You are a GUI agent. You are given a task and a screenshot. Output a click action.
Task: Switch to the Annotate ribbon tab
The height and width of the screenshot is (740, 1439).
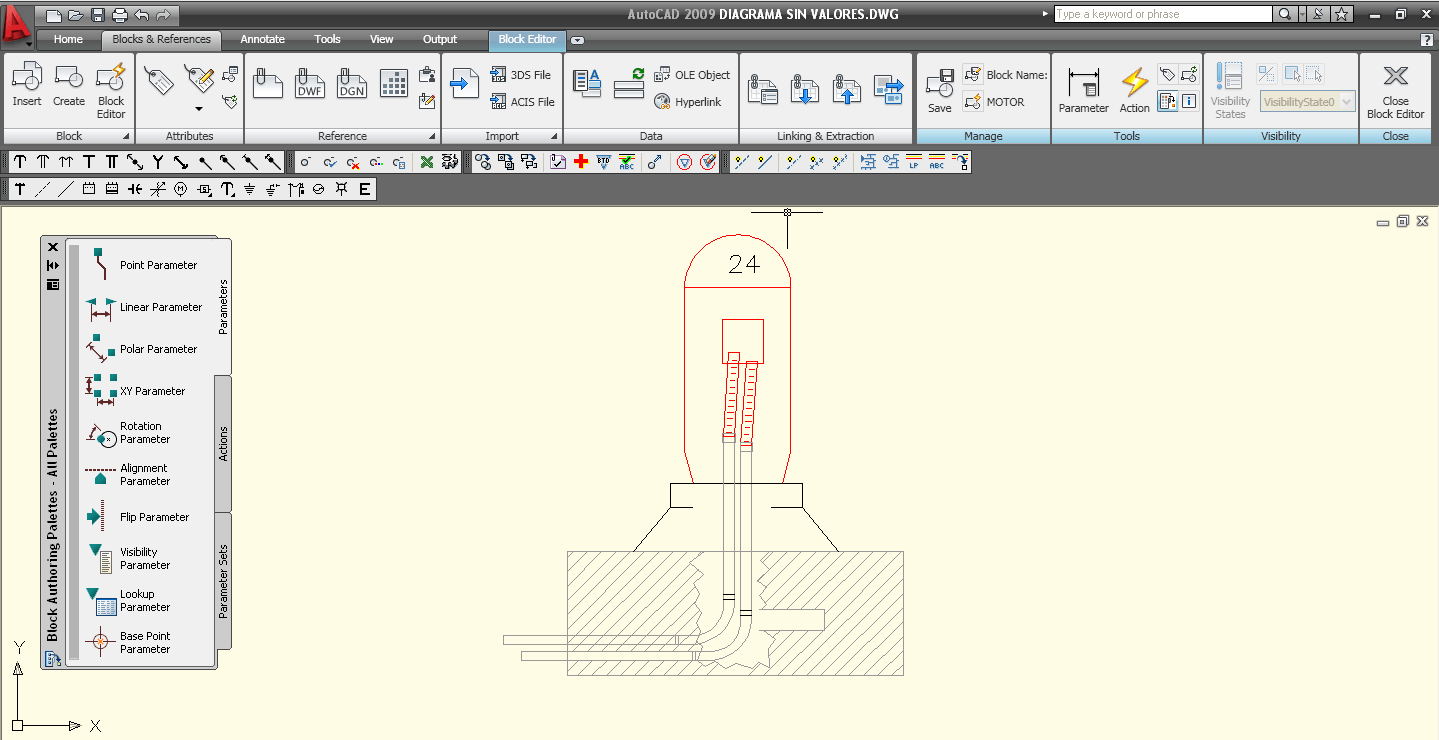[262, 40]
